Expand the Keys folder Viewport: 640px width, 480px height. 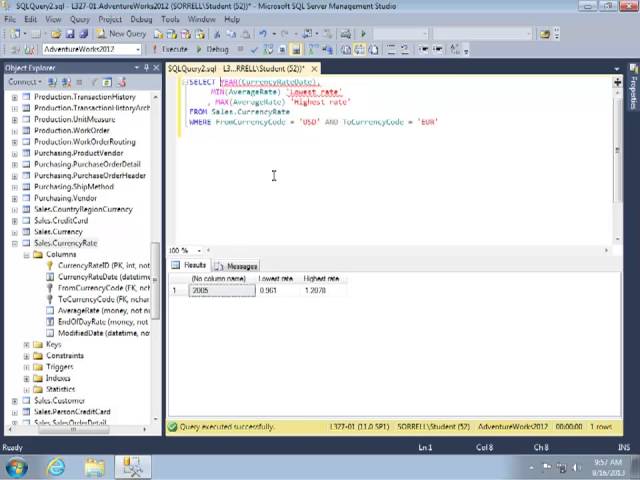pos(27,345)
